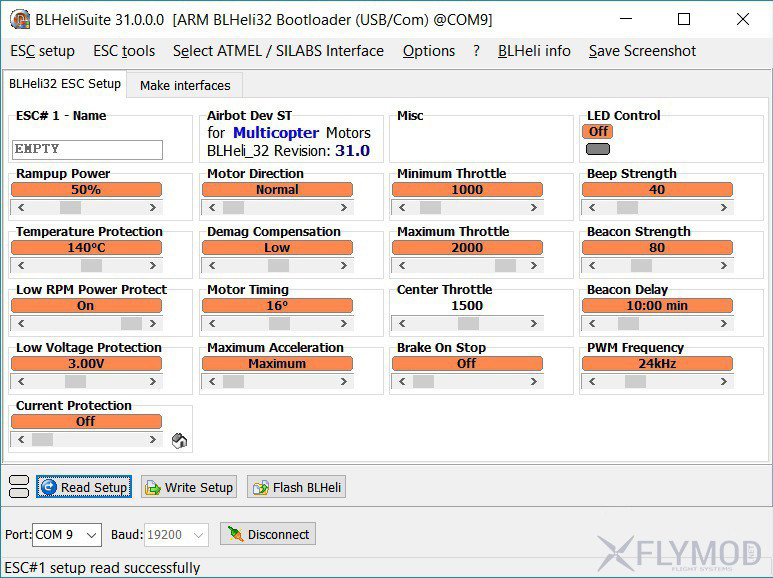Open the question mark help menu
773x578 pixels.
[x=476, y=51]
